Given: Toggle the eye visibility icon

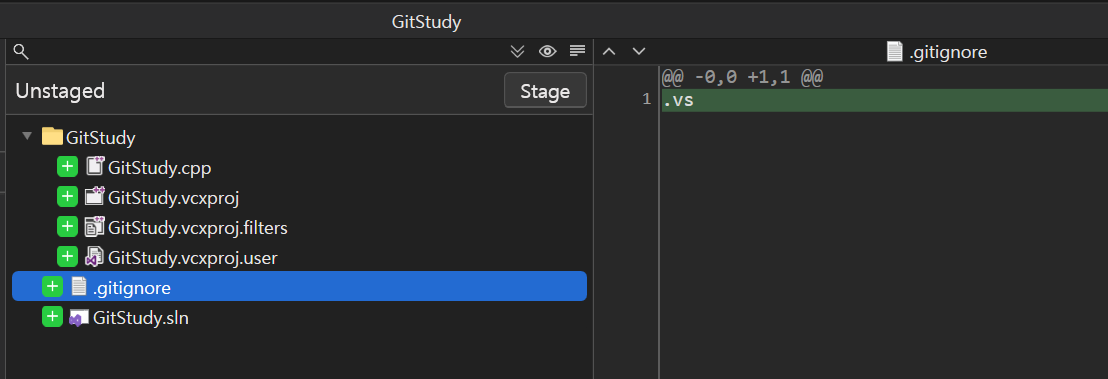Looking at the screenshot, I should [548, 51].
